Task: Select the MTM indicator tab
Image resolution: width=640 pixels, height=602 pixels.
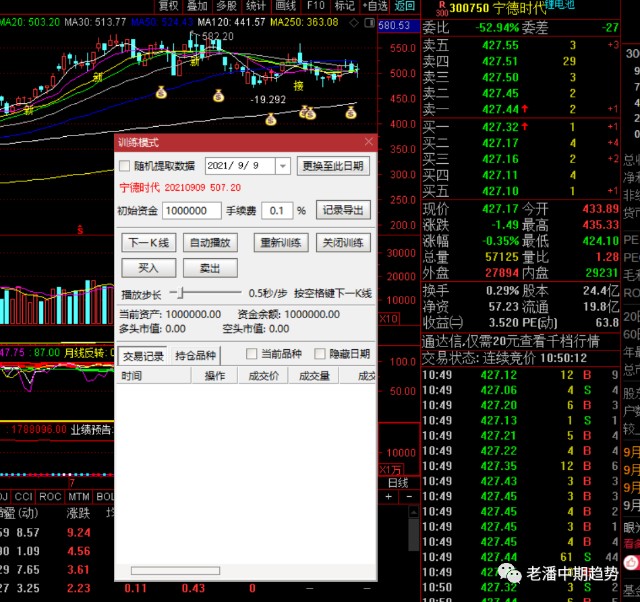Action: point(79,496)
